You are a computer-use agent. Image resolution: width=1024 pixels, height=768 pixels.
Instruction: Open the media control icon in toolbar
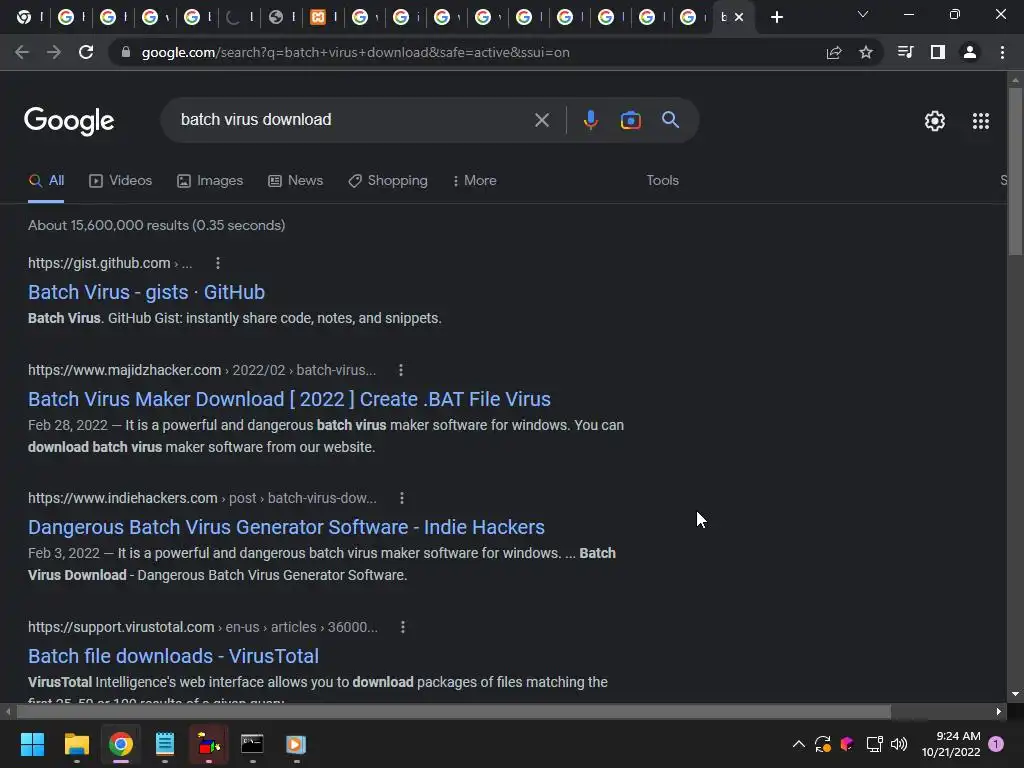pyautogui.click(x=905, y=52)
